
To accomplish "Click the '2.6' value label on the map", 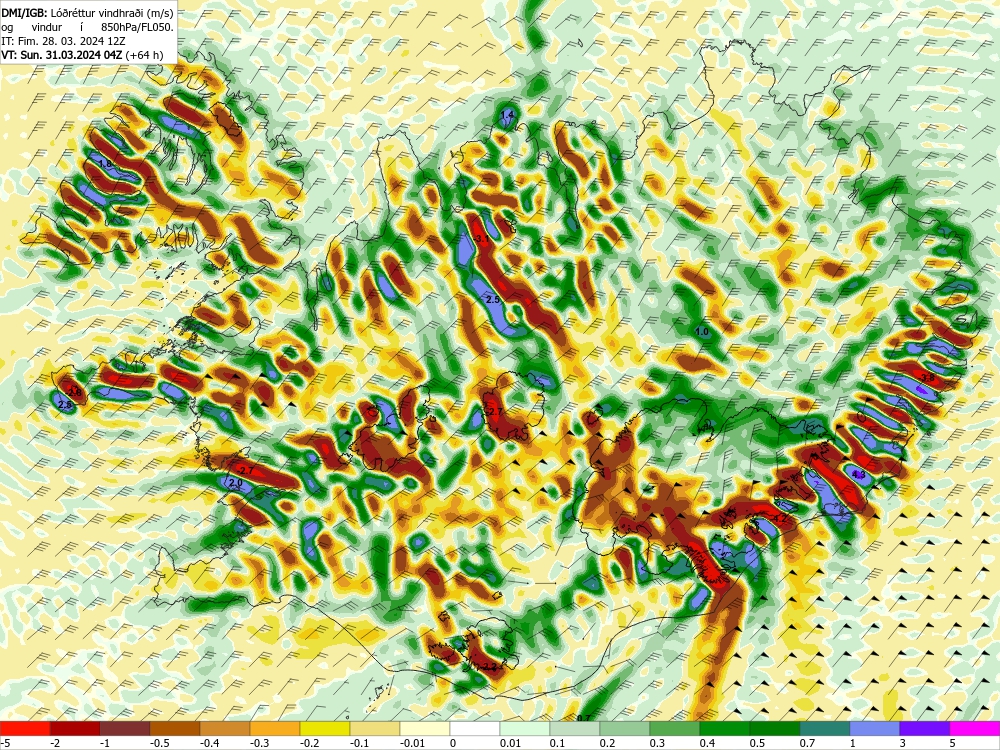I will (64, 404).
